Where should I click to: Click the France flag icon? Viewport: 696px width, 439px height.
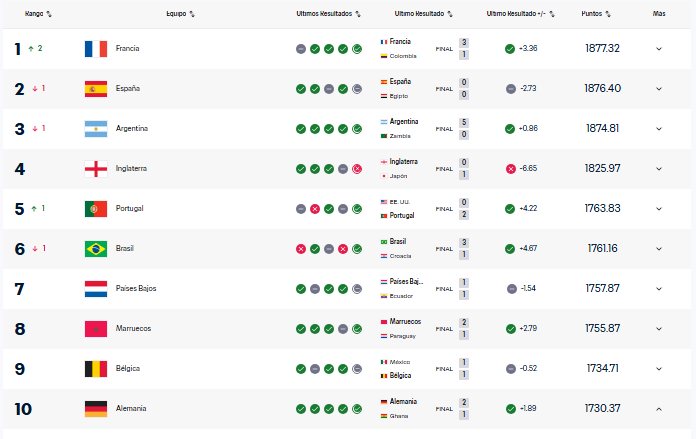[x=96, y=49]
